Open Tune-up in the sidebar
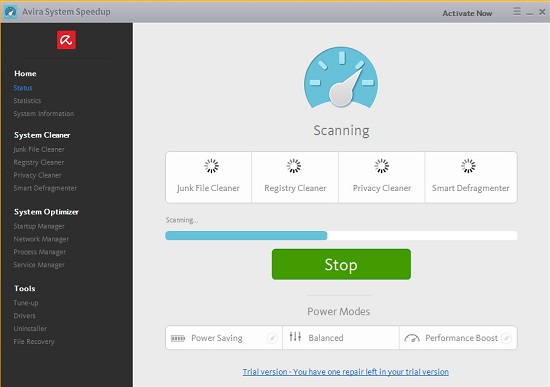Viewport: 550px width, 387px height. point(26,303)
